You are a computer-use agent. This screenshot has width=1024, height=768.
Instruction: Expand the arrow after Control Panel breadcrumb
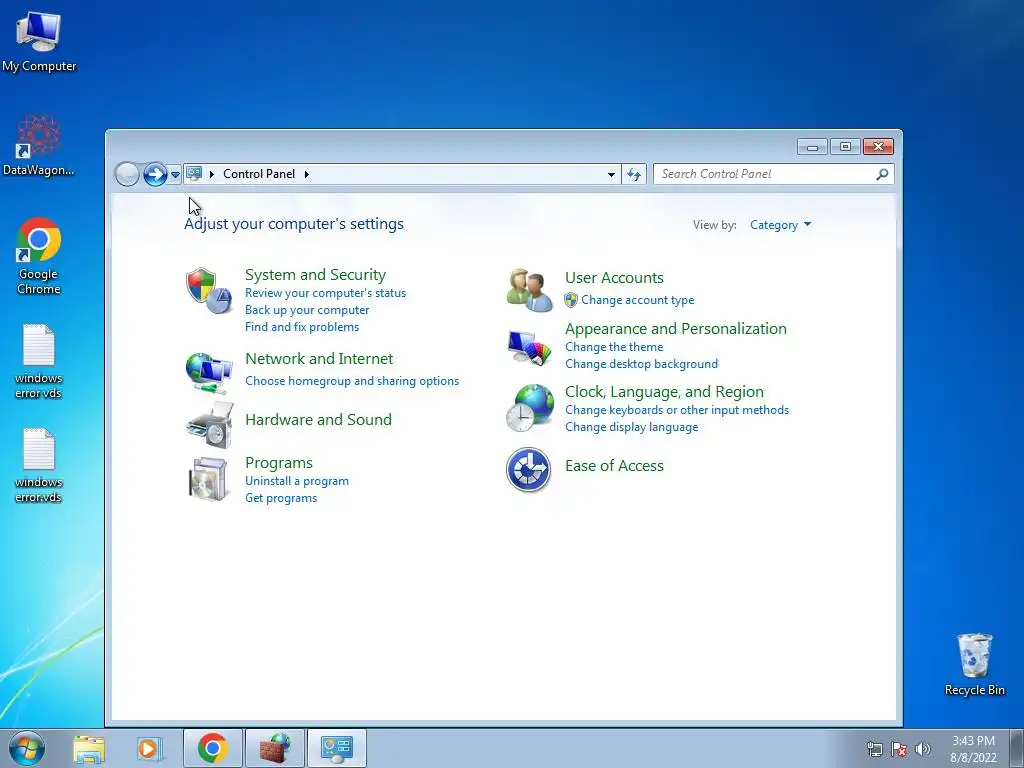pyautogui.click(x=306, y=174)
